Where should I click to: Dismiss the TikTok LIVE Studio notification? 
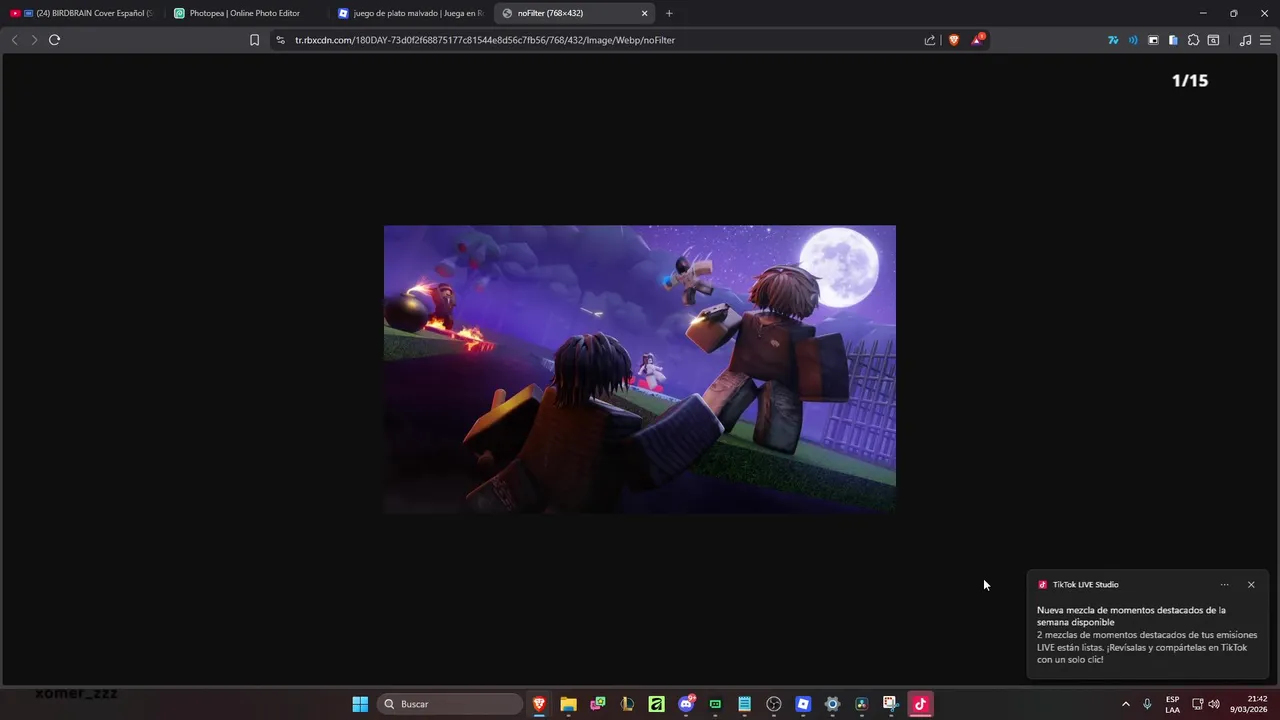tap(1251, 585)
